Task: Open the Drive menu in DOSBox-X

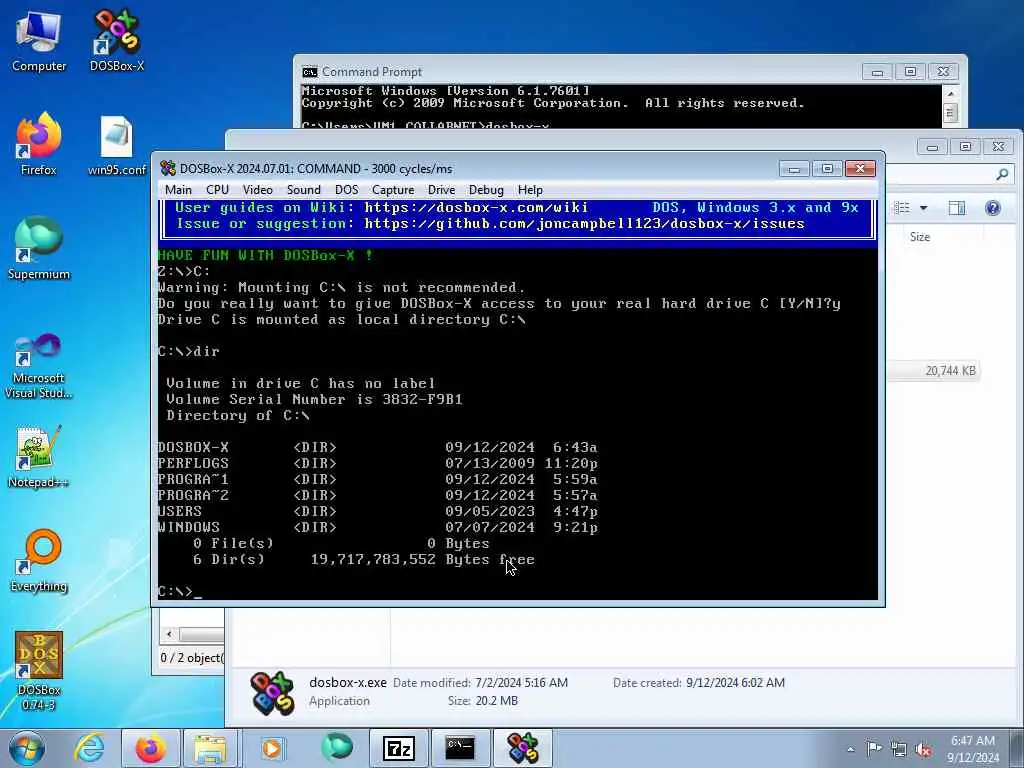Action: [x=441, y=190]
